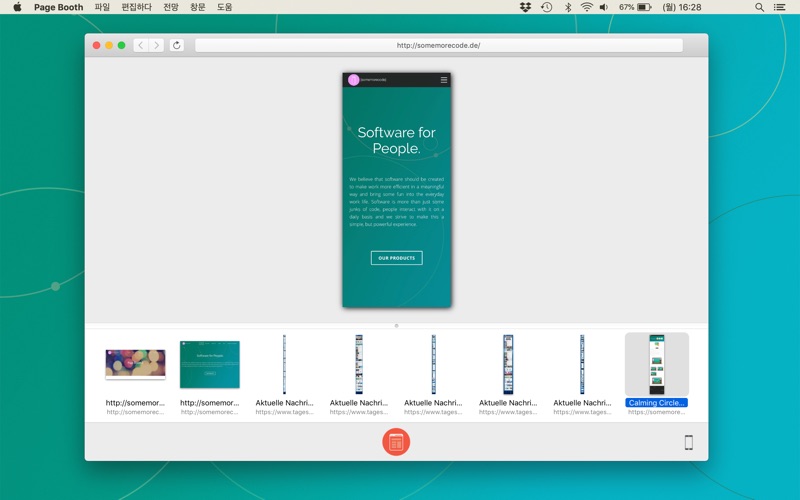Click the battery 67% indicator

click(x=635, y=7)
